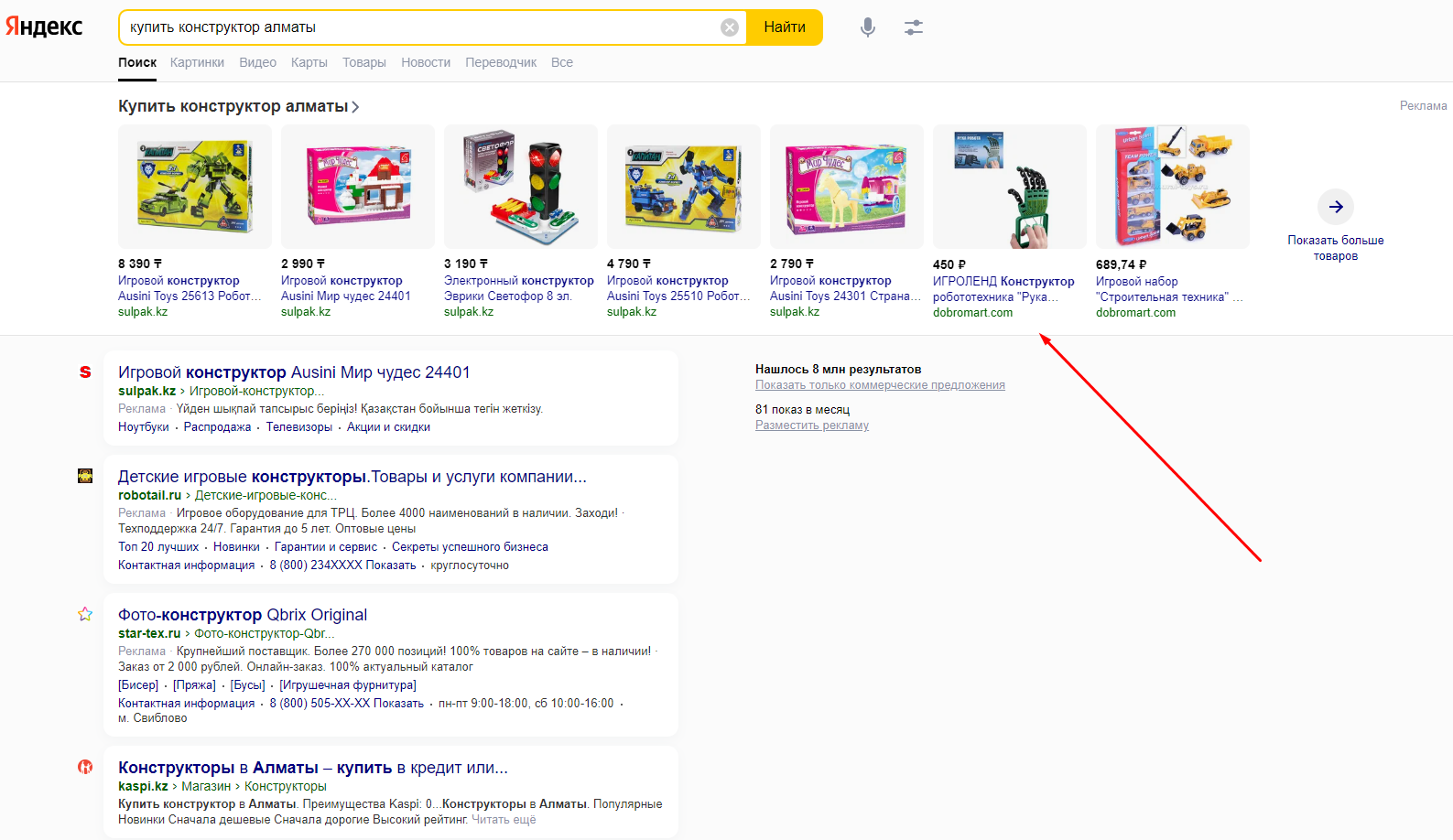
Task: Open the [Пряжа] sitelink
Action: [194, 685]
